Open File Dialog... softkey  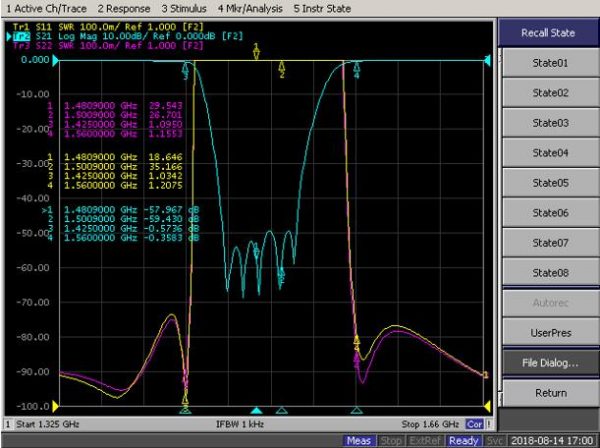click(550, 363)
